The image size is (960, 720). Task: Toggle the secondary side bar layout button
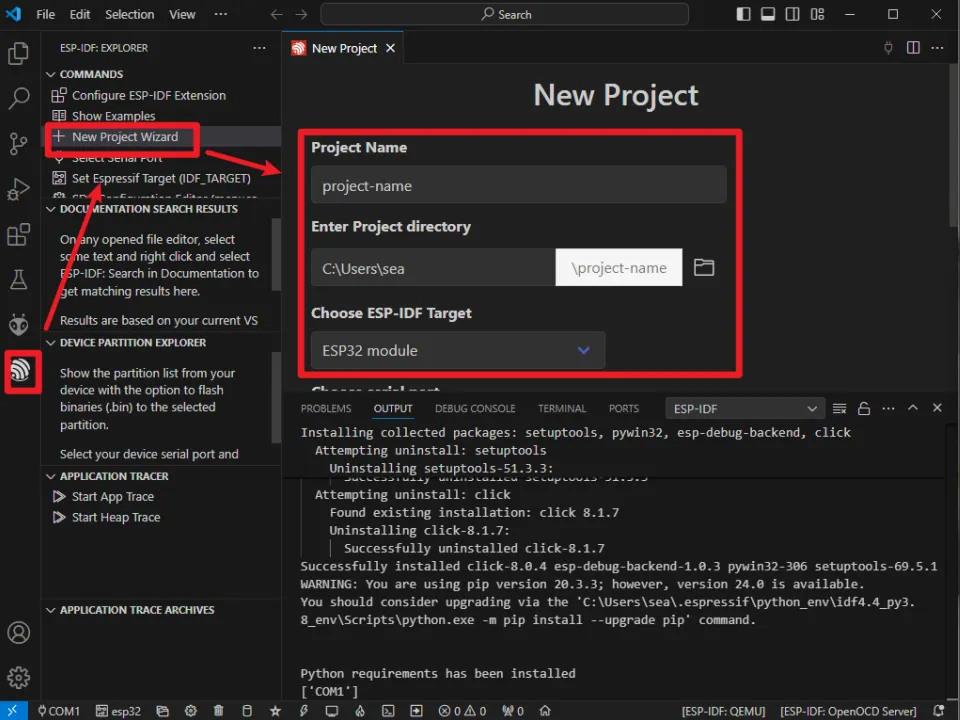point(792,14)
